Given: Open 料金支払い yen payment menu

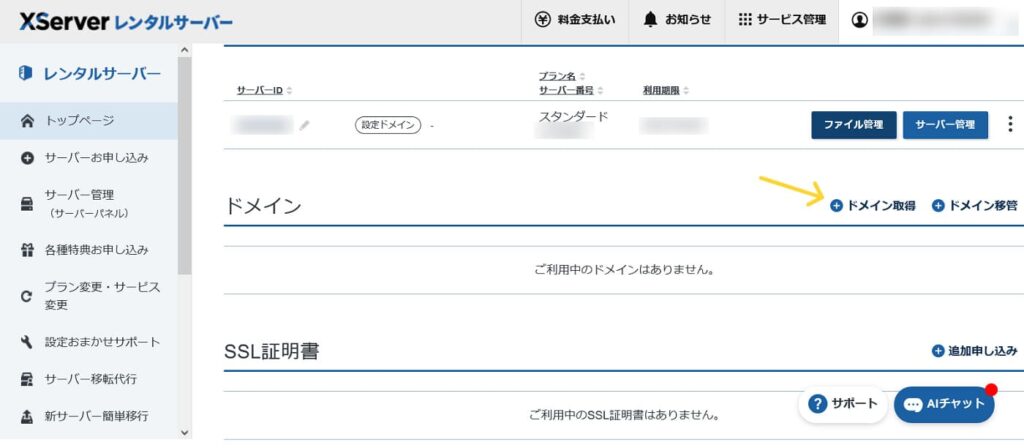Looking at the screenshot, I should pos(575,20).
